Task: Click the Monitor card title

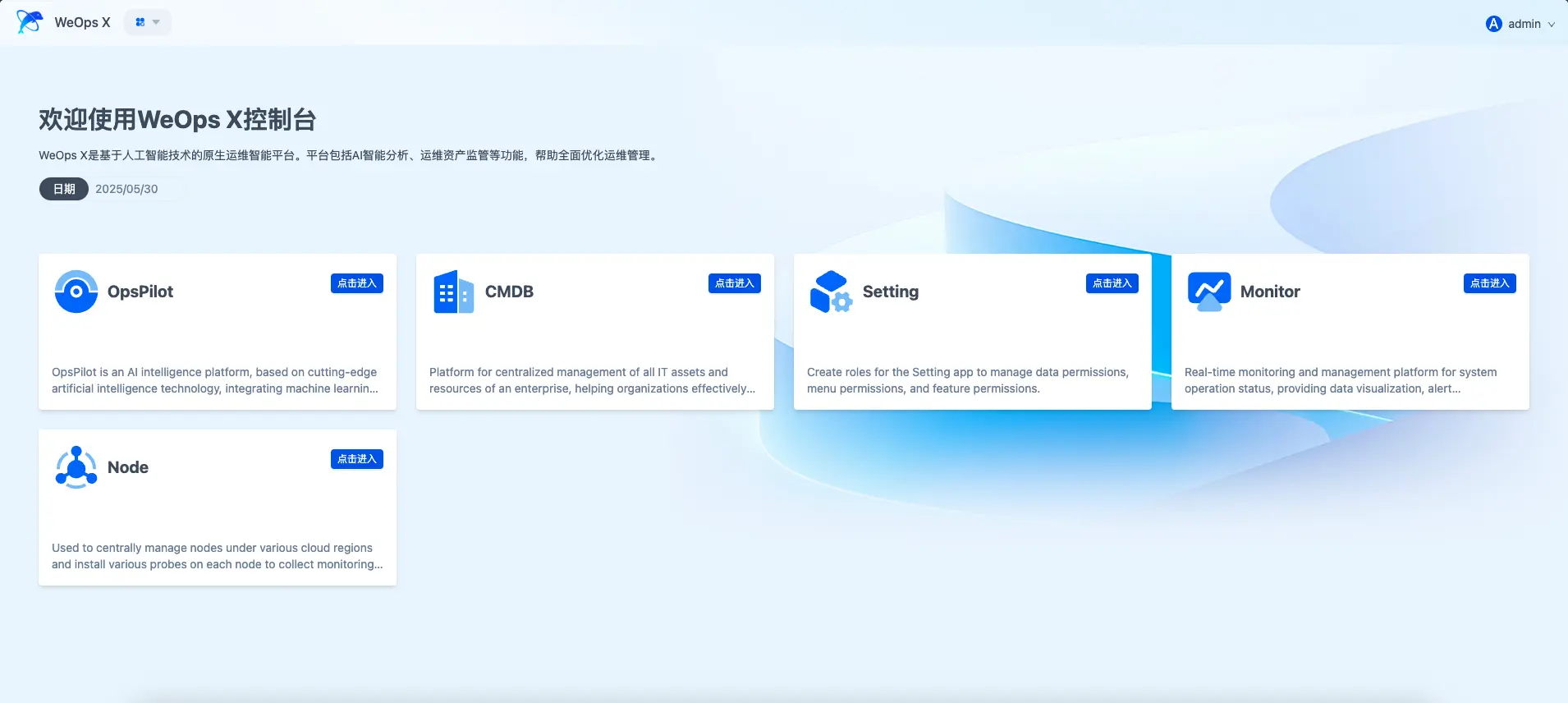Action: (x=1270, y=292)
